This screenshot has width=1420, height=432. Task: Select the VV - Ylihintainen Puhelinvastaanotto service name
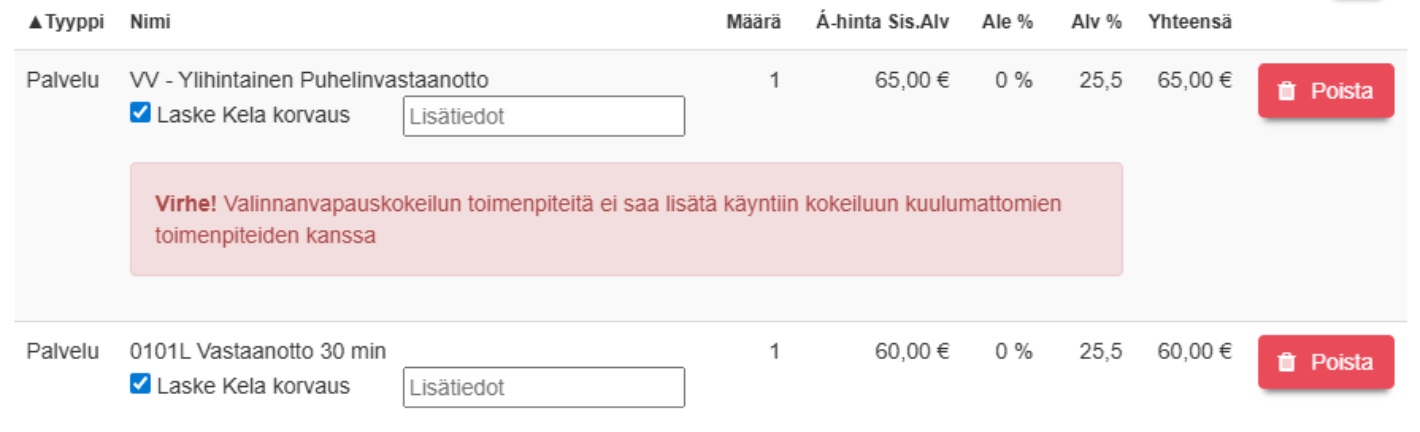point(309,80)
